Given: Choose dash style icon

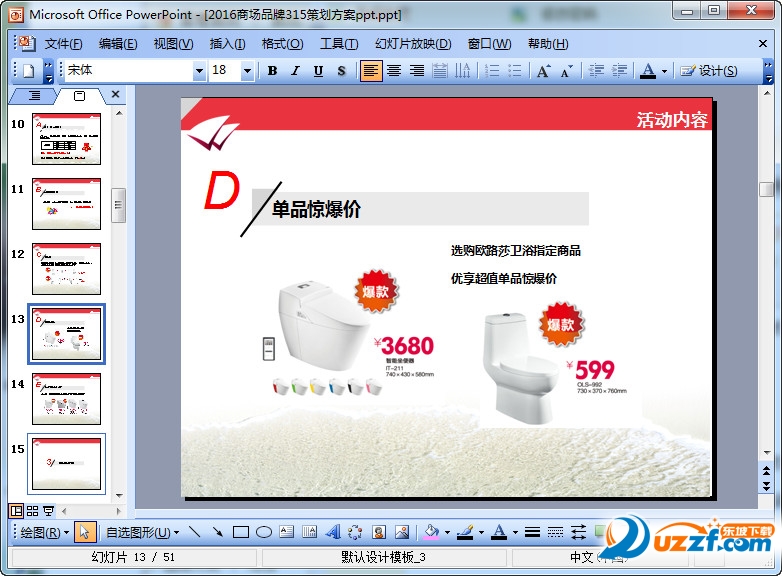Looking at the screenshot, I should 555,533.
